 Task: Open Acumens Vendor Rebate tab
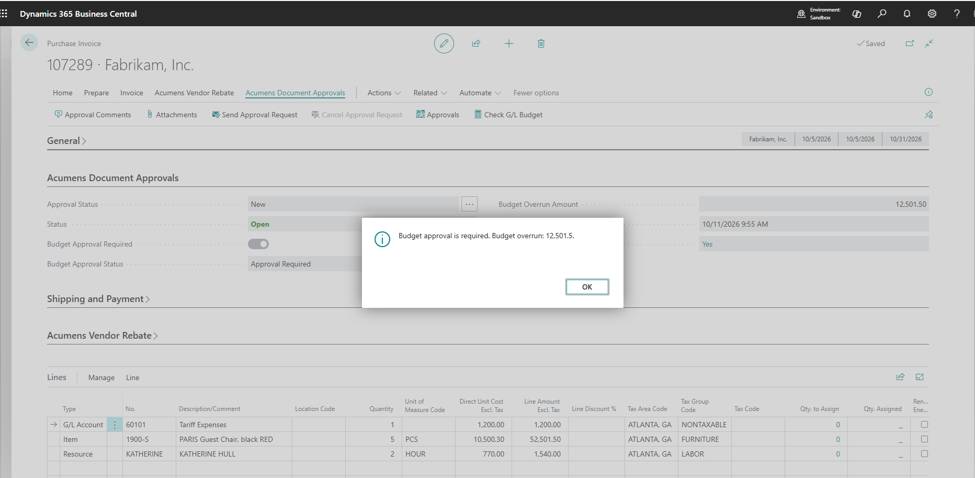click(194, 93)
